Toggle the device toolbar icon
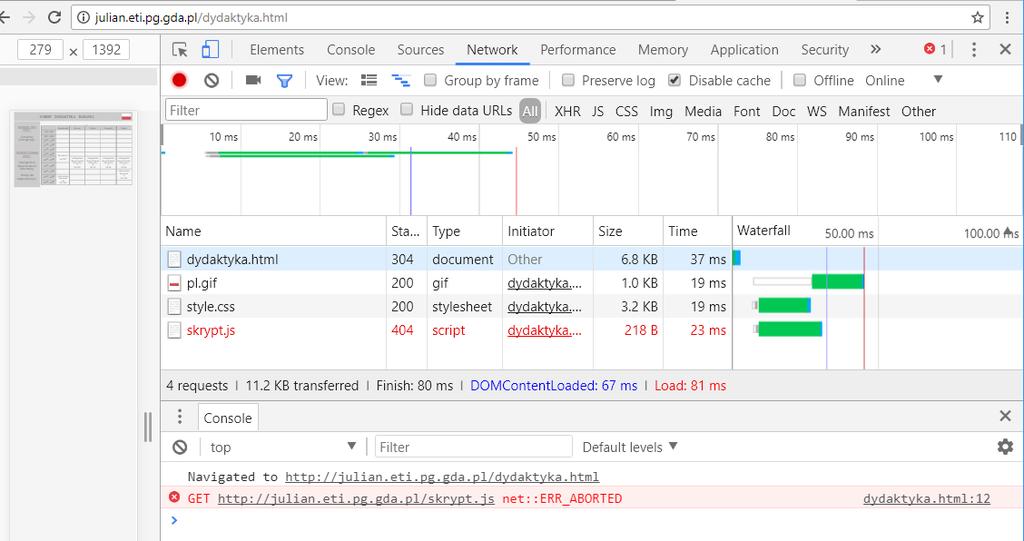 tap(210, 50)
